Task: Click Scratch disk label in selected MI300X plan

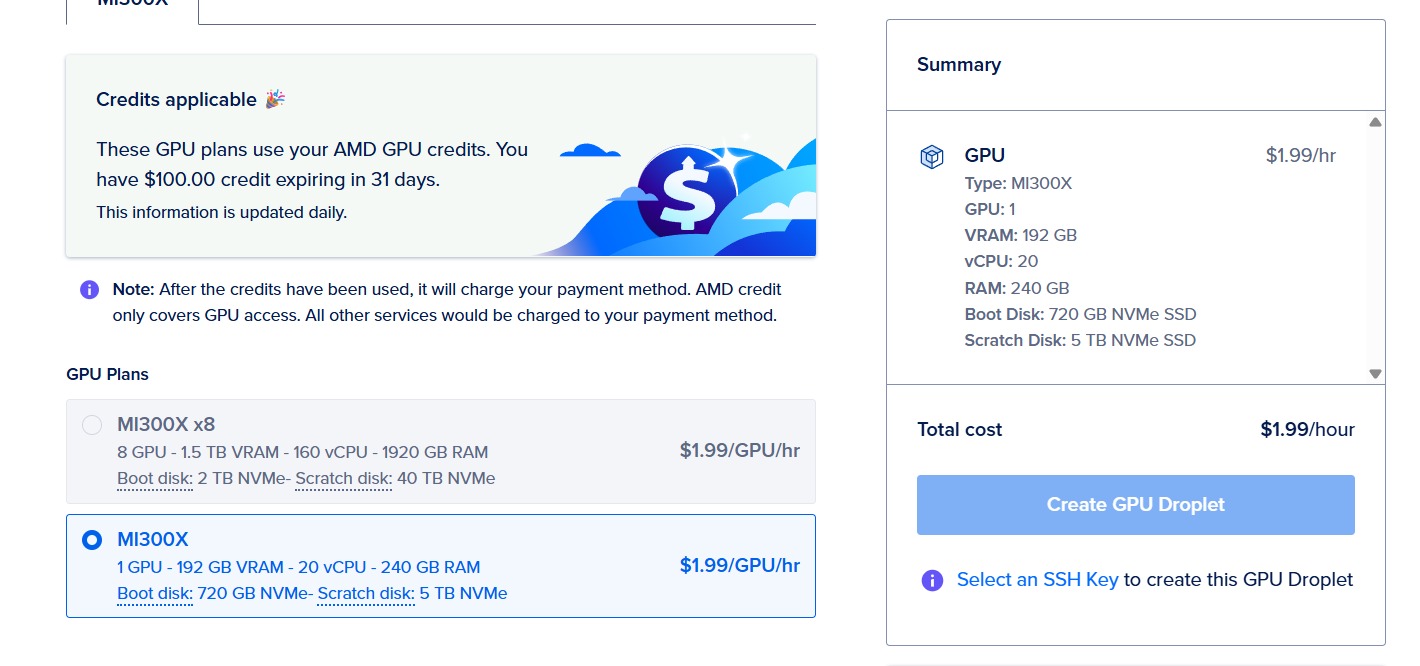Action: point(366,594)
